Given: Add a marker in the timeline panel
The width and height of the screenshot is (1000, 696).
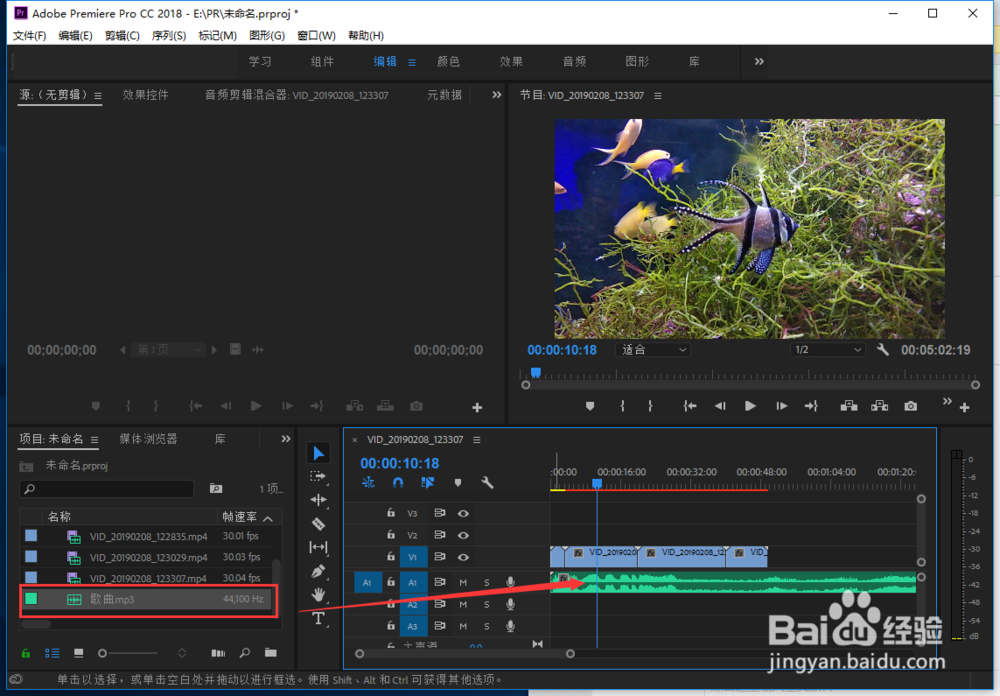Looking at the screenshot, I should coord(458,483).
